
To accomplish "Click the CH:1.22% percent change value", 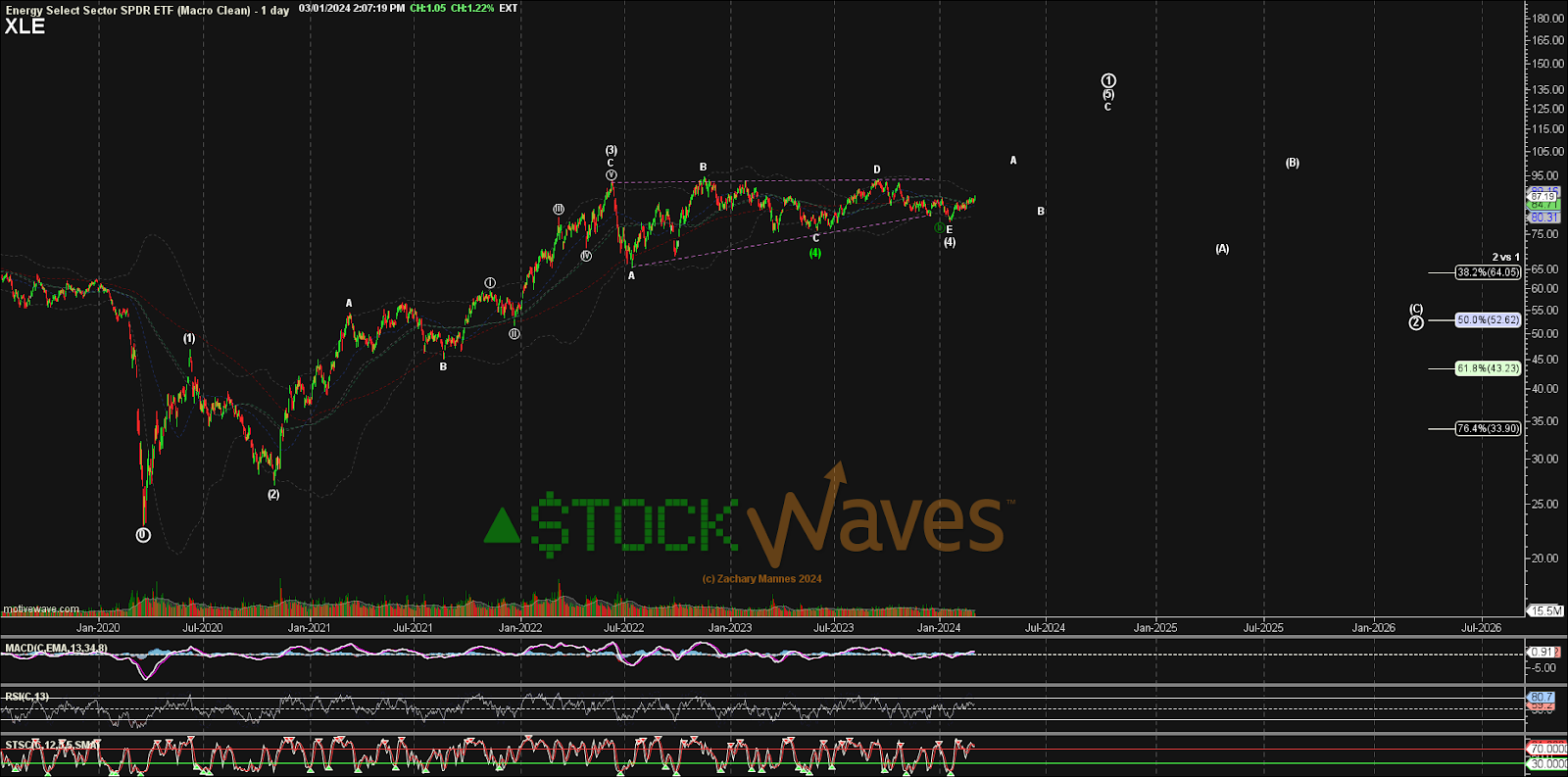I will click(x=472, y=8).
